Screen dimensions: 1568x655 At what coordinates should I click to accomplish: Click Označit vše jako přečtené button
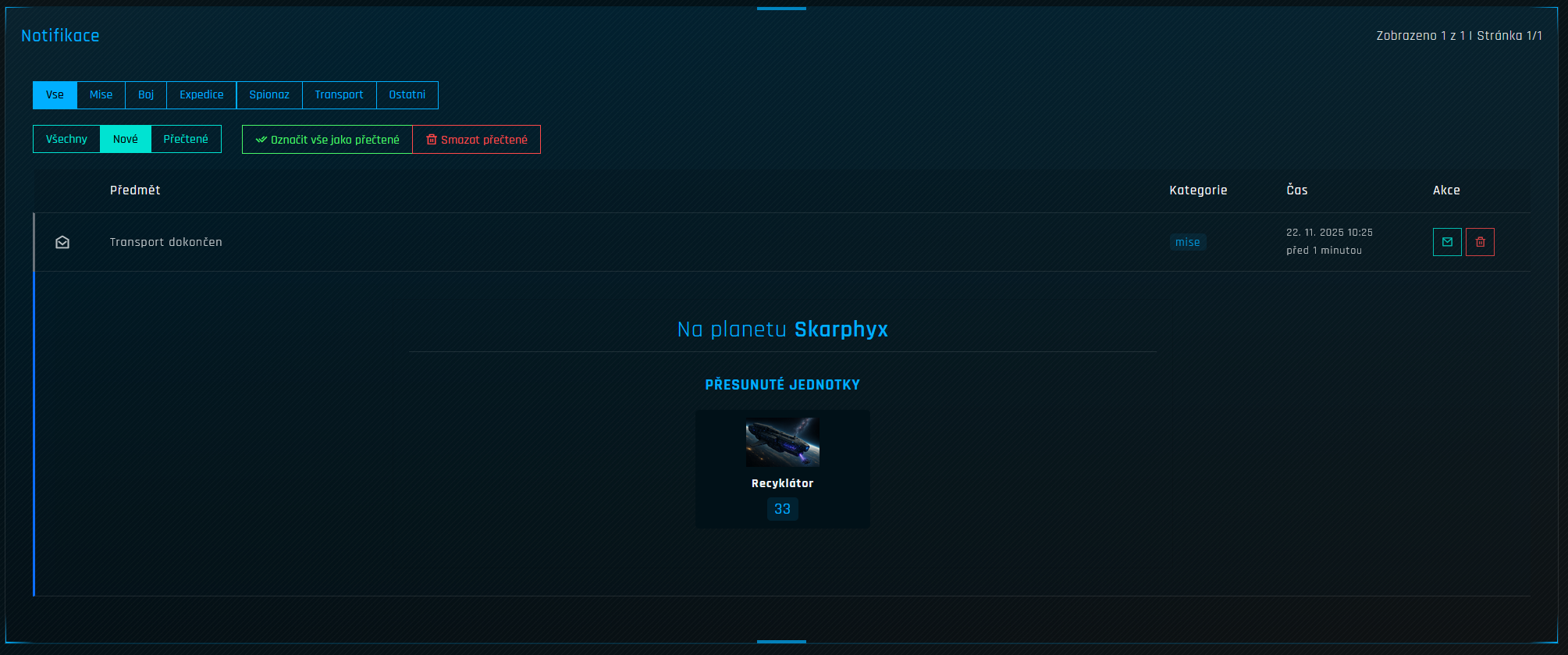click(327, 140)
